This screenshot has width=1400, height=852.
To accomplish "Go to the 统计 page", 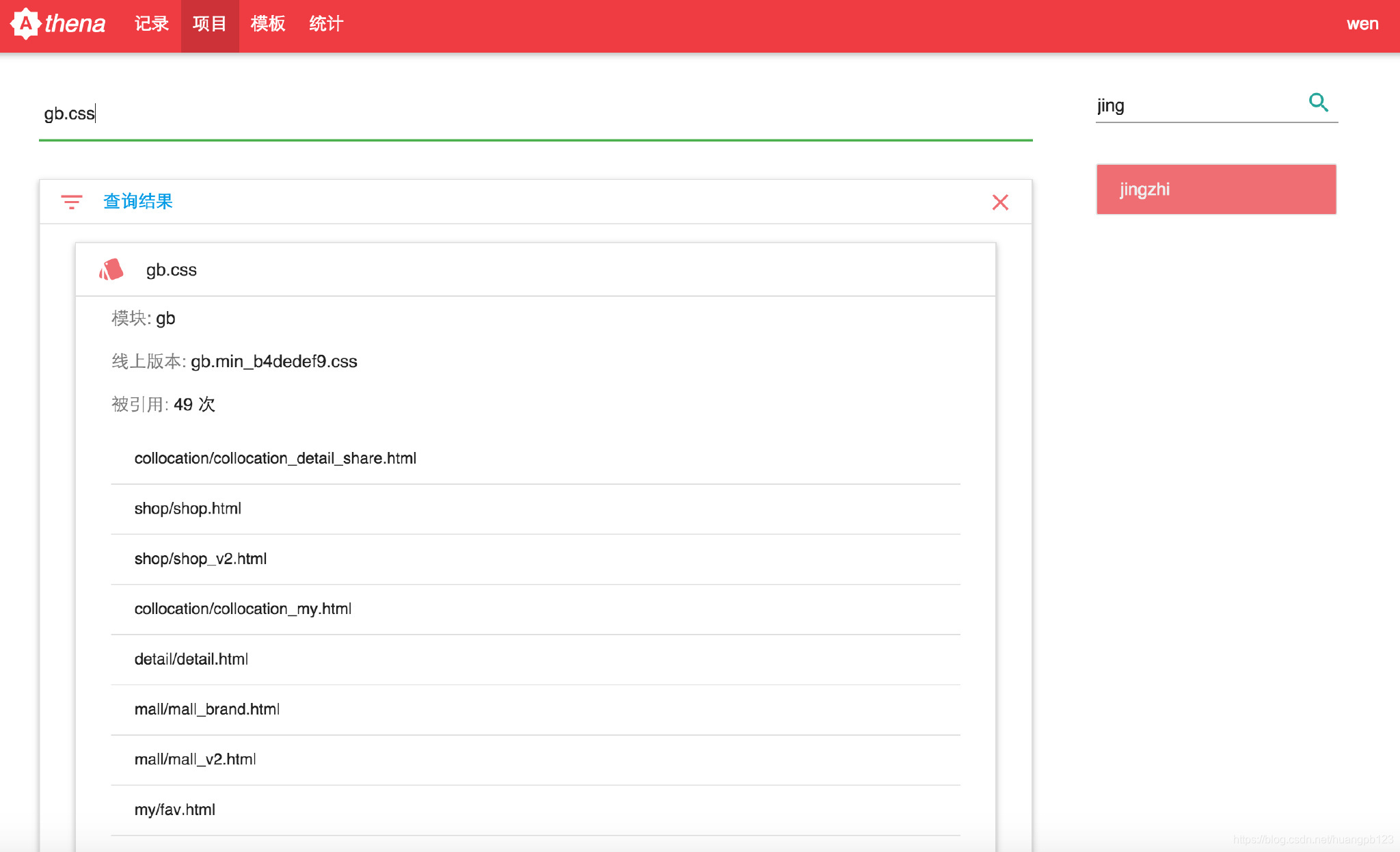I will coord(326,24).
